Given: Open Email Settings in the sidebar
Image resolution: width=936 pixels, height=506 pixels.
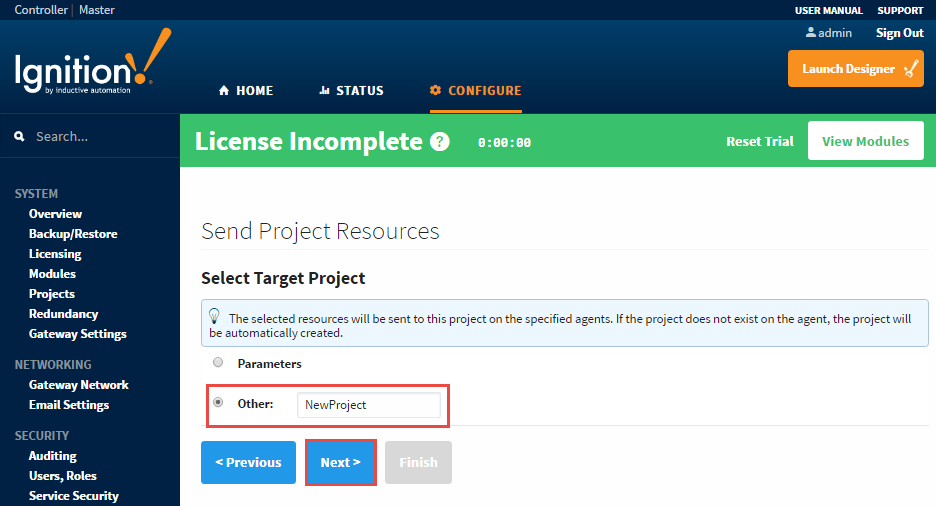Looking at the screenshot, I should pyautogui.click(x=69, y=405).
